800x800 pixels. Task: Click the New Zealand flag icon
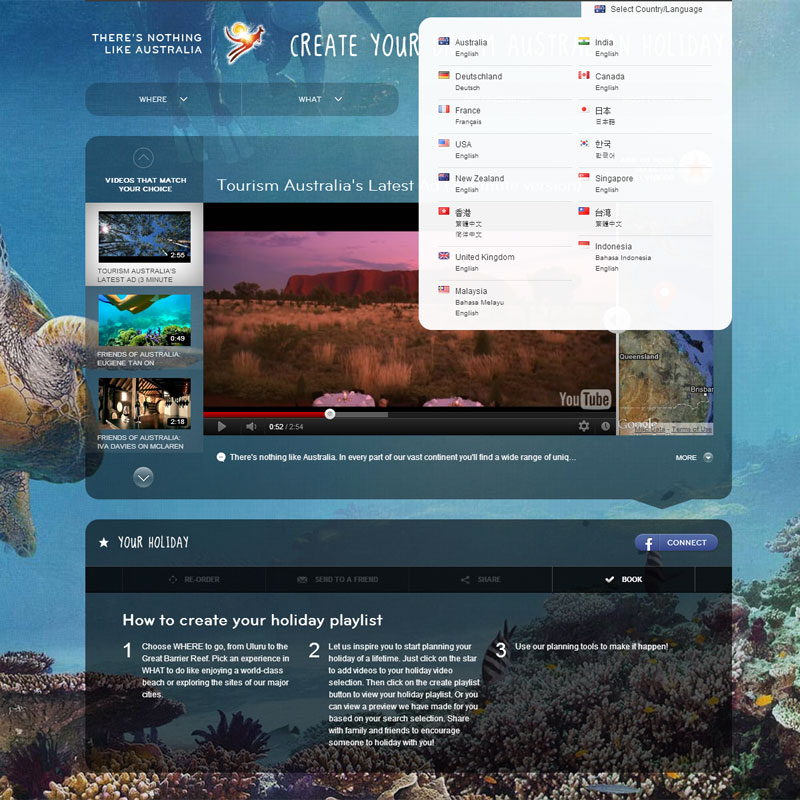coord(444,177)
